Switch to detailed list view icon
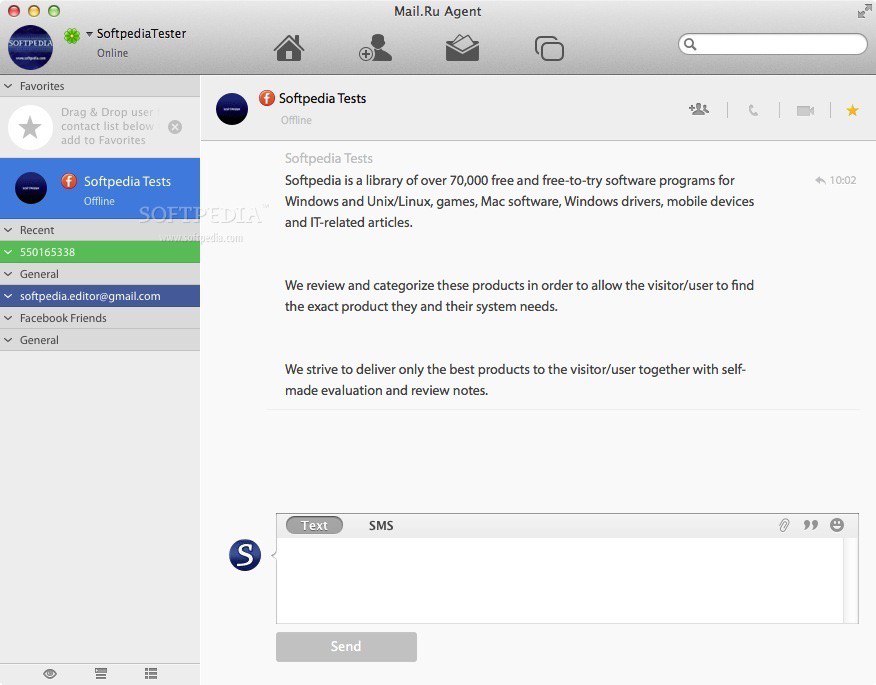The width and height of the screenshot is (876, 685). [151, 674]
